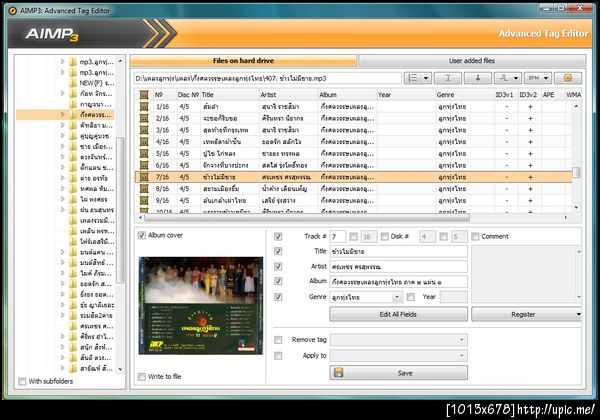Click the file icon of track 1/16
This screenshot has width=600, height=420.
pos(144,106)
